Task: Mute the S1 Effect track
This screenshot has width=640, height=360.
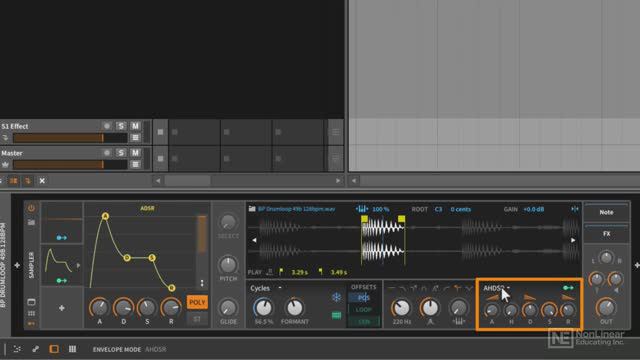Action: [135, 126]
